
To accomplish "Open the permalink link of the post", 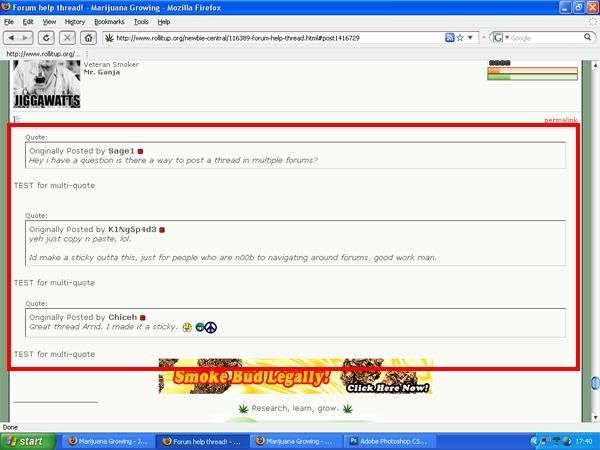I will [x=560, y=120].
